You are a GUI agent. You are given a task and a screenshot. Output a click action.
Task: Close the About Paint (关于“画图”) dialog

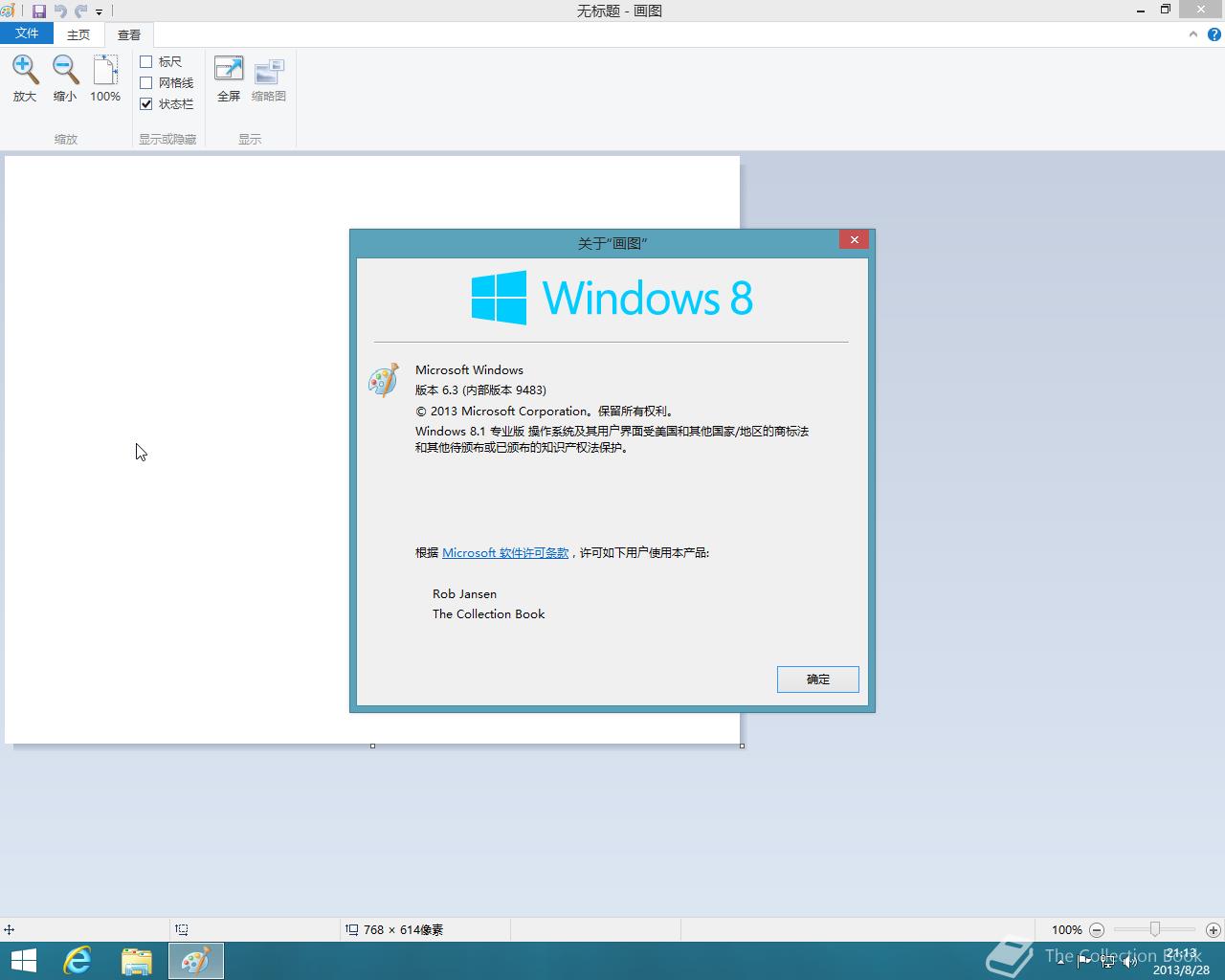pos(854,239)
